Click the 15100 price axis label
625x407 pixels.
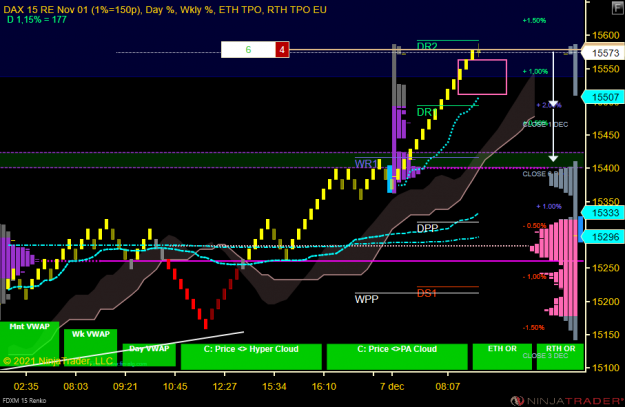[606, 368]
